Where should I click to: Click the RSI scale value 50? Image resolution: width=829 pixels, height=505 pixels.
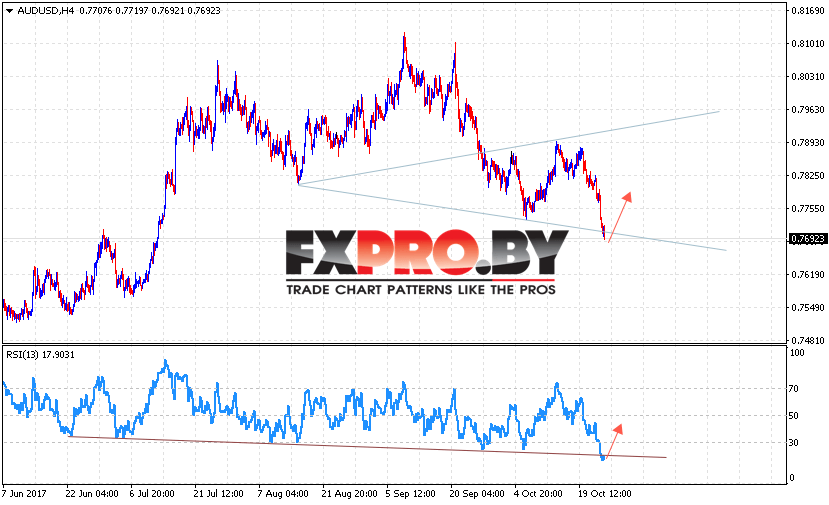[x=794, y=416]
